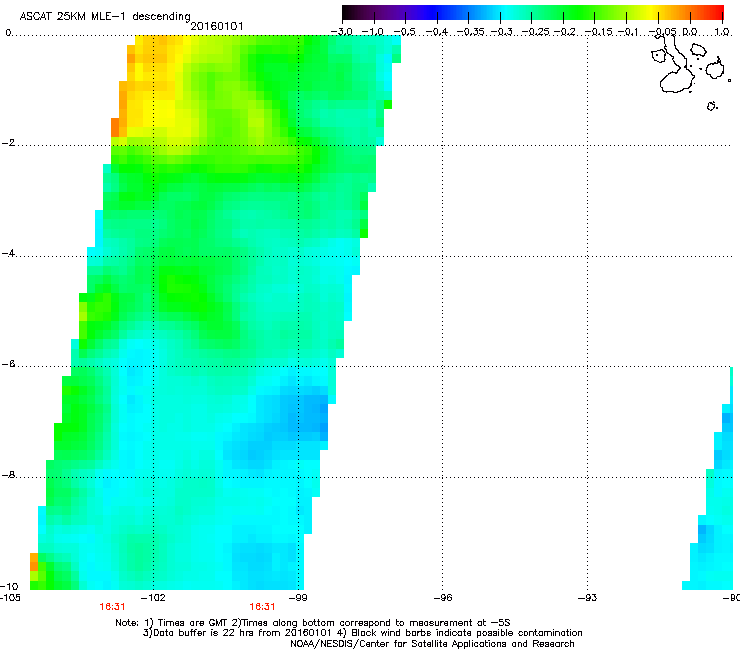This screenshot has height=650, width=740.
Task: Click the longitude axis label '-99'
Action: click(298, 597)
